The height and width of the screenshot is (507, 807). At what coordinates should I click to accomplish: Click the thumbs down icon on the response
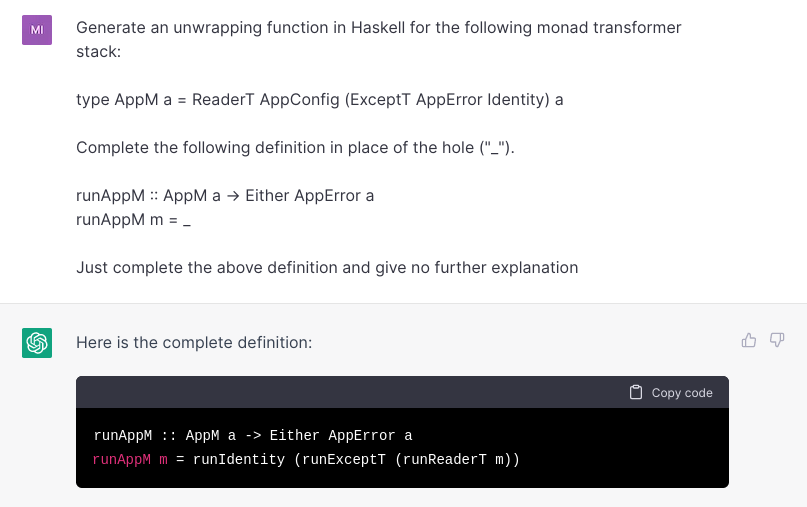click(777, 341)
